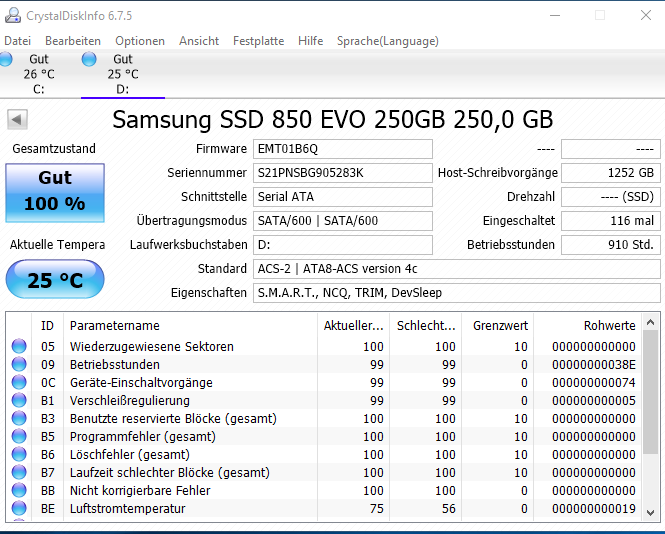Click status orb for Benutzte reservierte Blöcke row
The width and height of the screenshot is (665, 534).
(x=19, y=419)
